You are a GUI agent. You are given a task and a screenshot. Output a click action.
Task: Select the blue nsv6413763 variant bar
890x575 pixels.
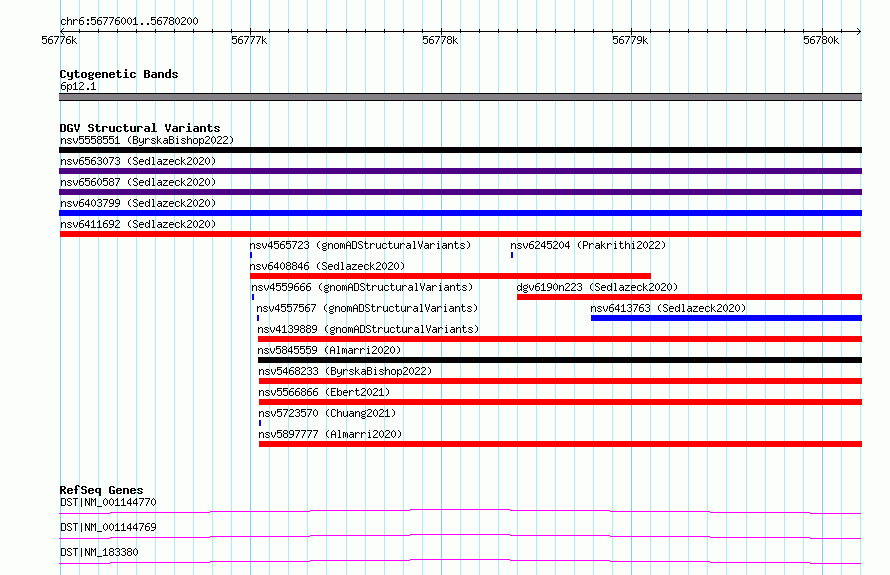(x=727, y=318)
